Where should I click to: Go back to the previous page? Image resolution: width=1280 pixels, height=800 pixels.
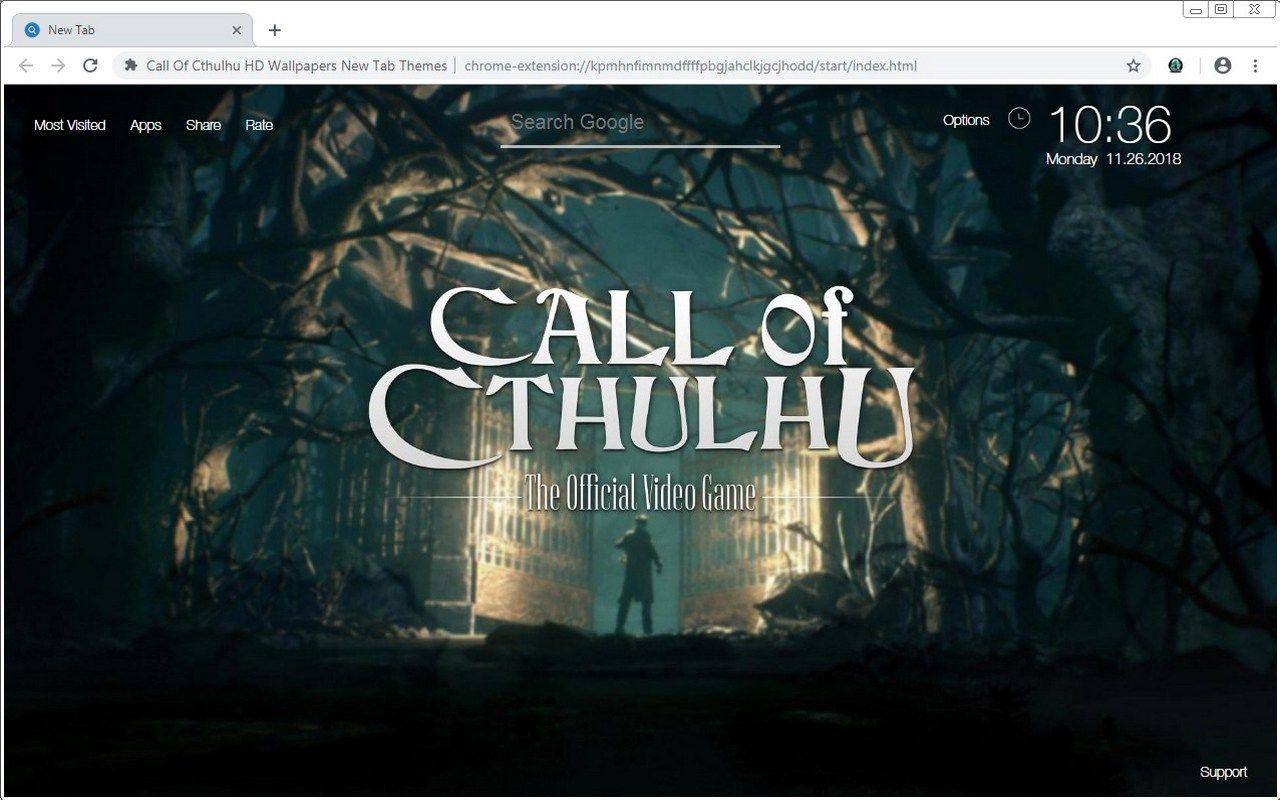(26, 65)
